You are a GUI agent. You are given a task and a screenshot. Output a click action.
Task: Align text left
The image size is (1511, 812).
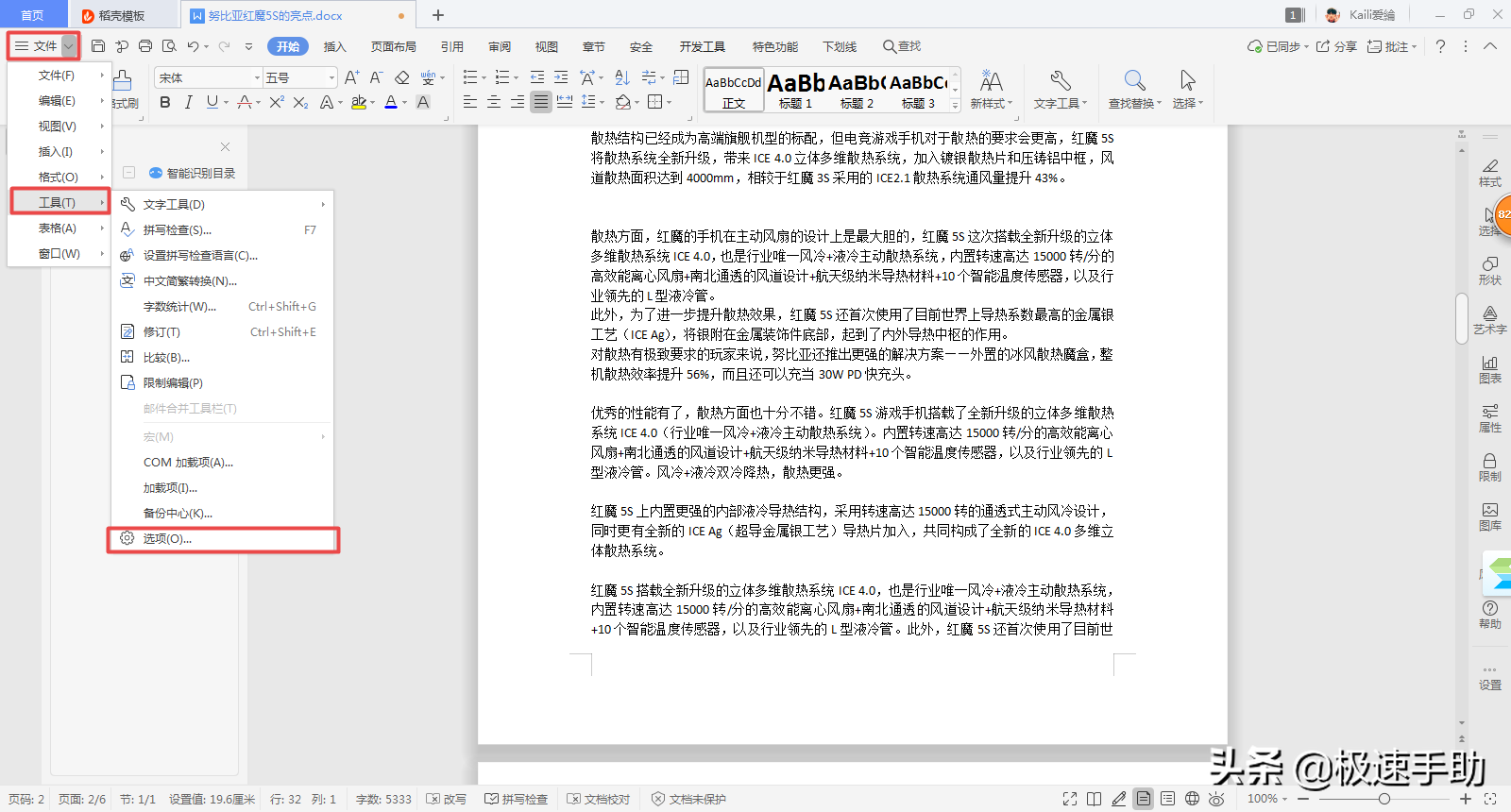pyautogui.click(x=470, y=102)
